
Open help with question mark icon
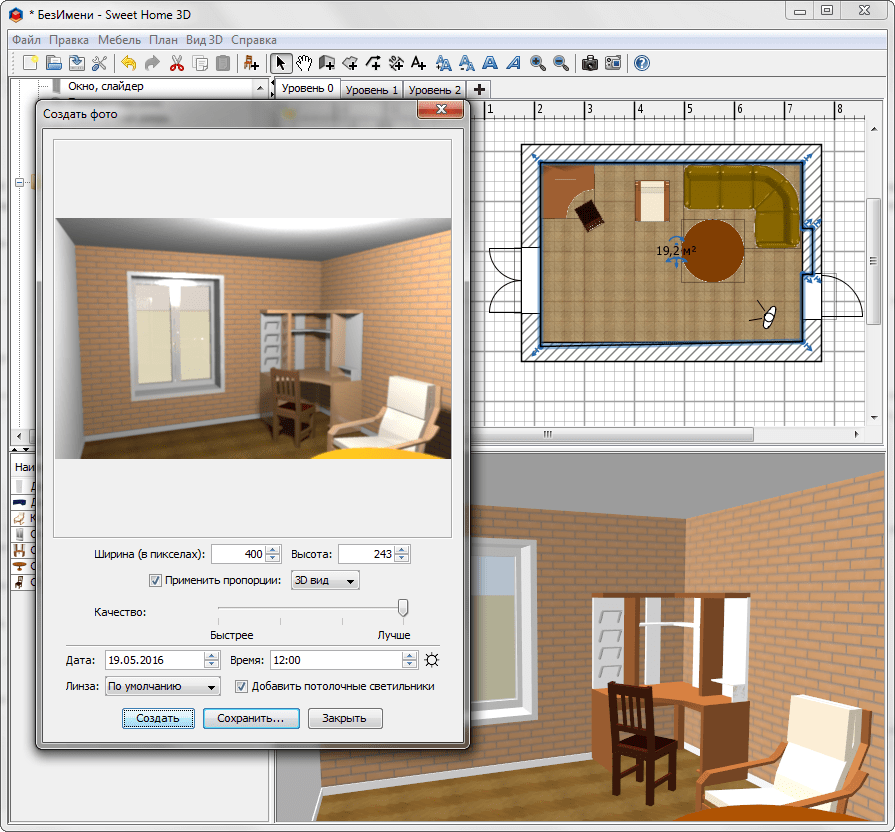641,63
